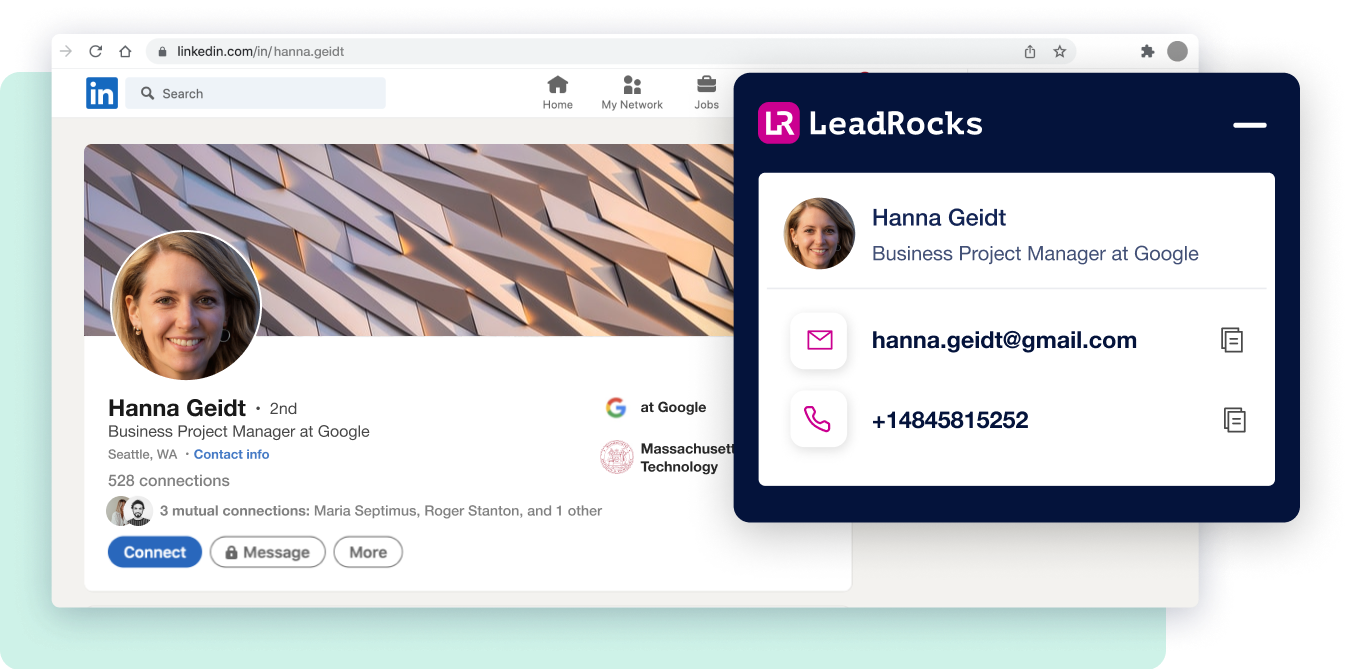1352x669 pixels.
Task: Click Hanna Geidt's LinkedIn profile photo
Action: click(186, 306)
